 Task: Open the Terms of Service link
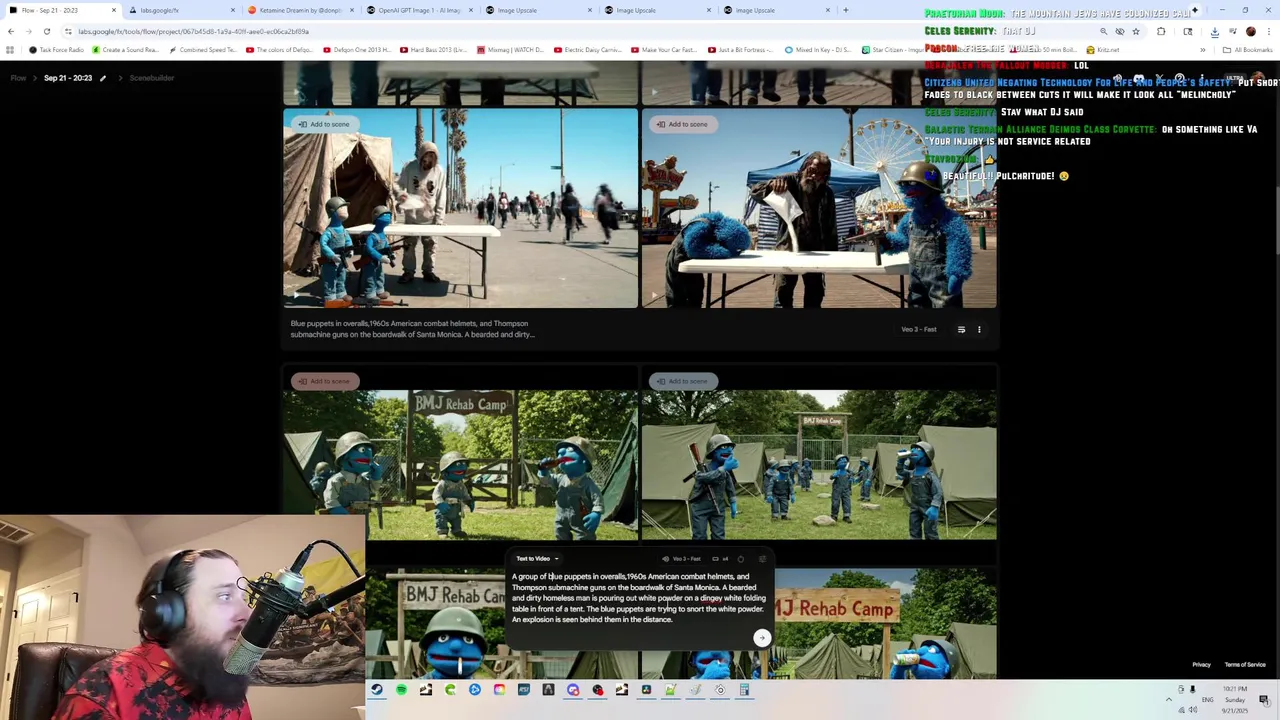pos(1245,665)
